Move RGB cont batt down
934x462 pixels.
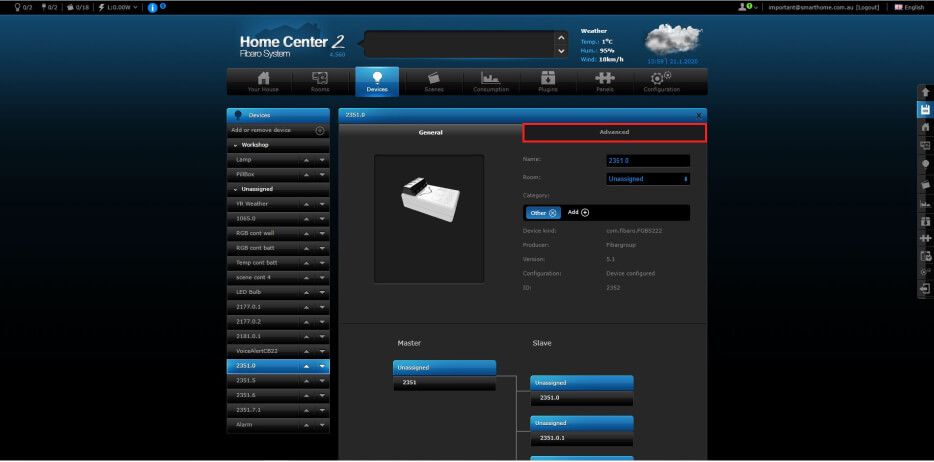pos(322,248)
